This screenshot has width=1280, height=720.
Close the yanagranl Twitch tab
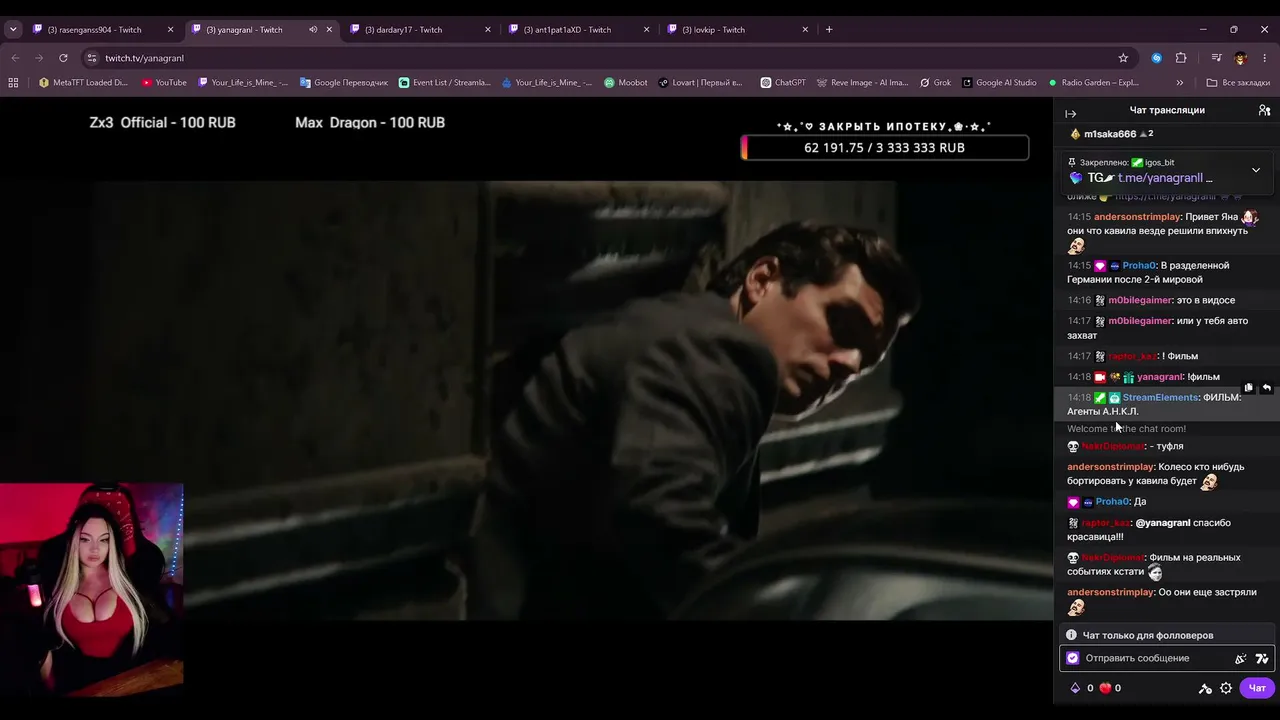tap(329, 30)
